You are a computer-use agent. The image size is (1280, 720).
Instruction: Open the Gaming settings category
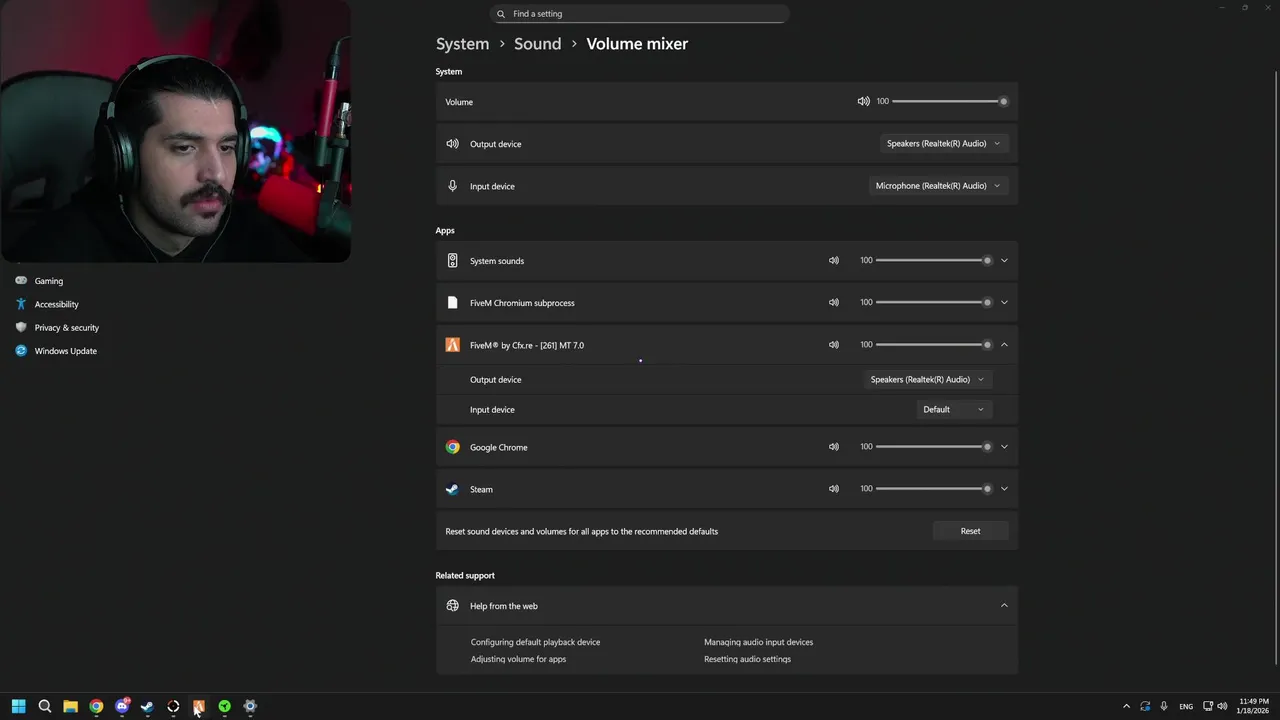point(48,281)
